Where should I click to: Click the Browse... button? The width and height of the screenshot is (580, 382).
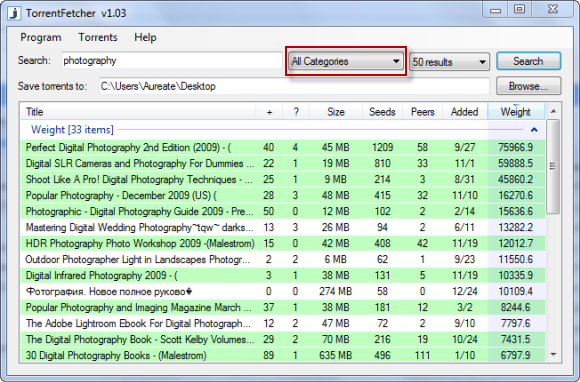pyautogui.click(x=529, y=86)
